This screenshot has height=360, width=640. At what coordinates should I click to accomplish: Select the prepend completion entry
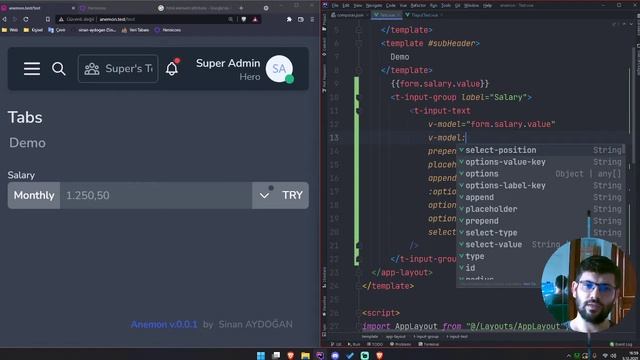pyautogui.click(x=540, y=221)
